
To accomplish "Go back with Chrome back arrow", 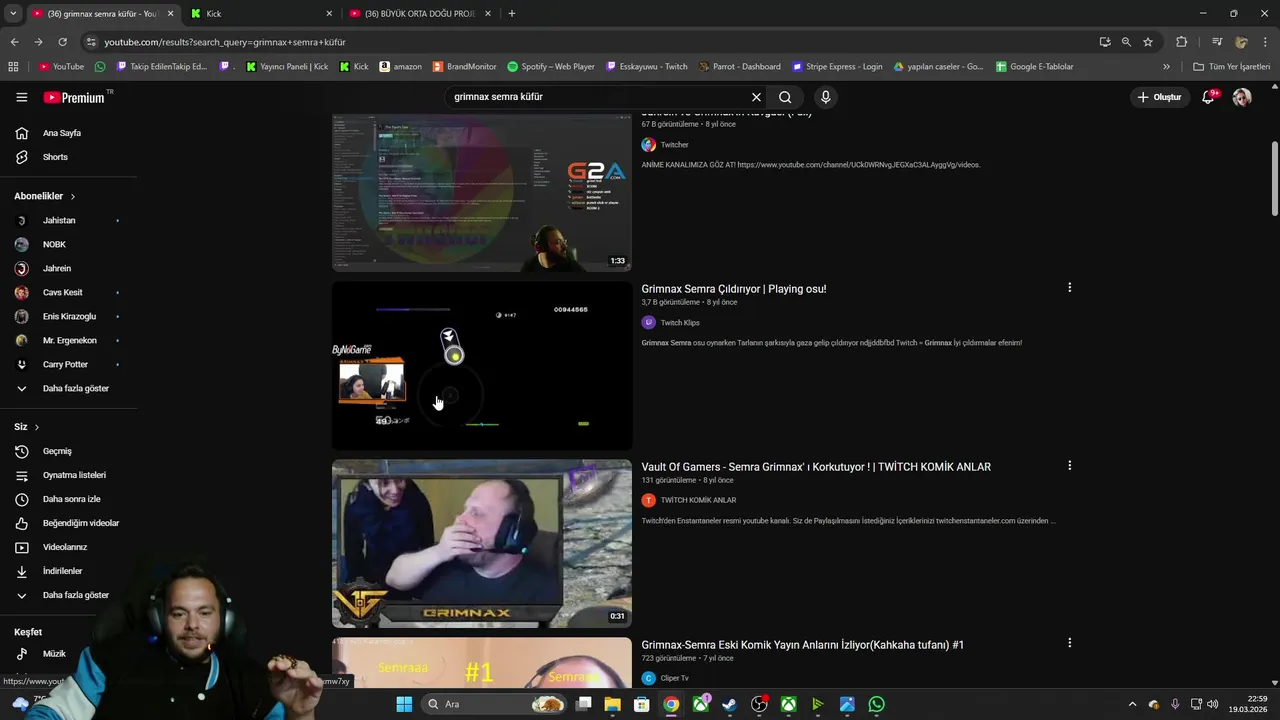I will click(x=14, y=42).
